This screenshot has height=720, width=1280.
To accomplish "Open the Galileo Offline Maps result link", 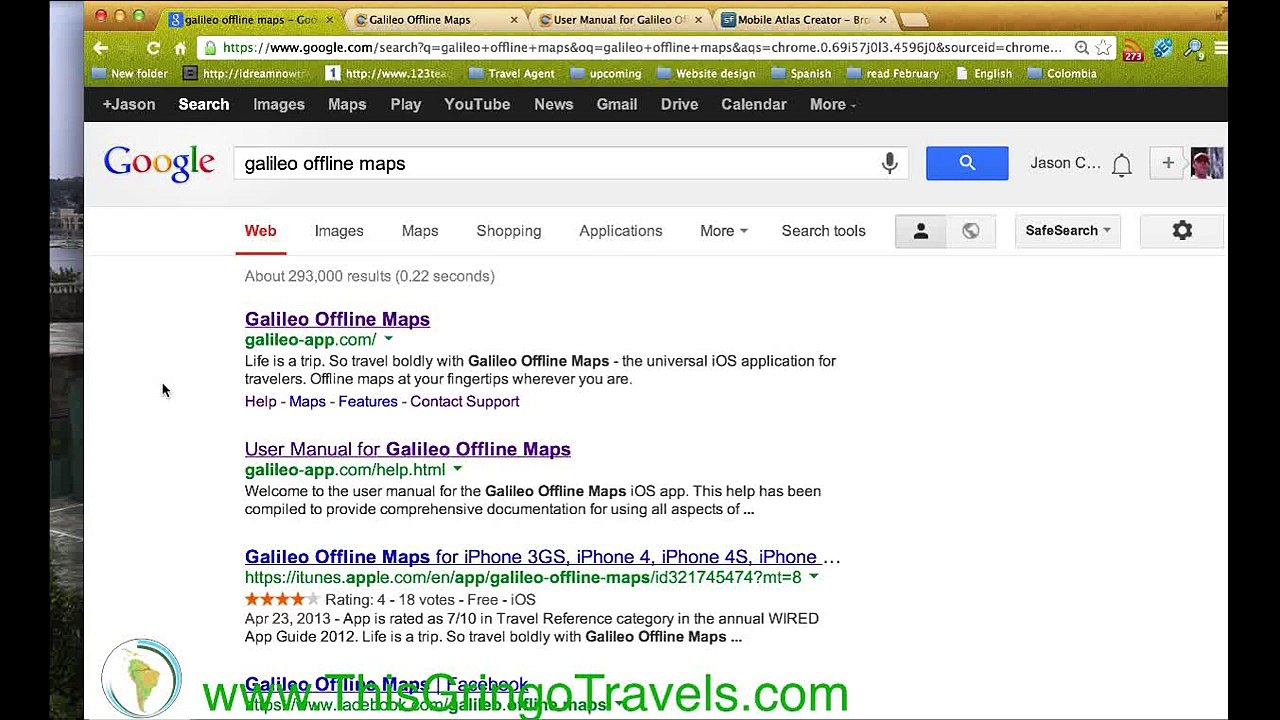I will coord(337,319).
